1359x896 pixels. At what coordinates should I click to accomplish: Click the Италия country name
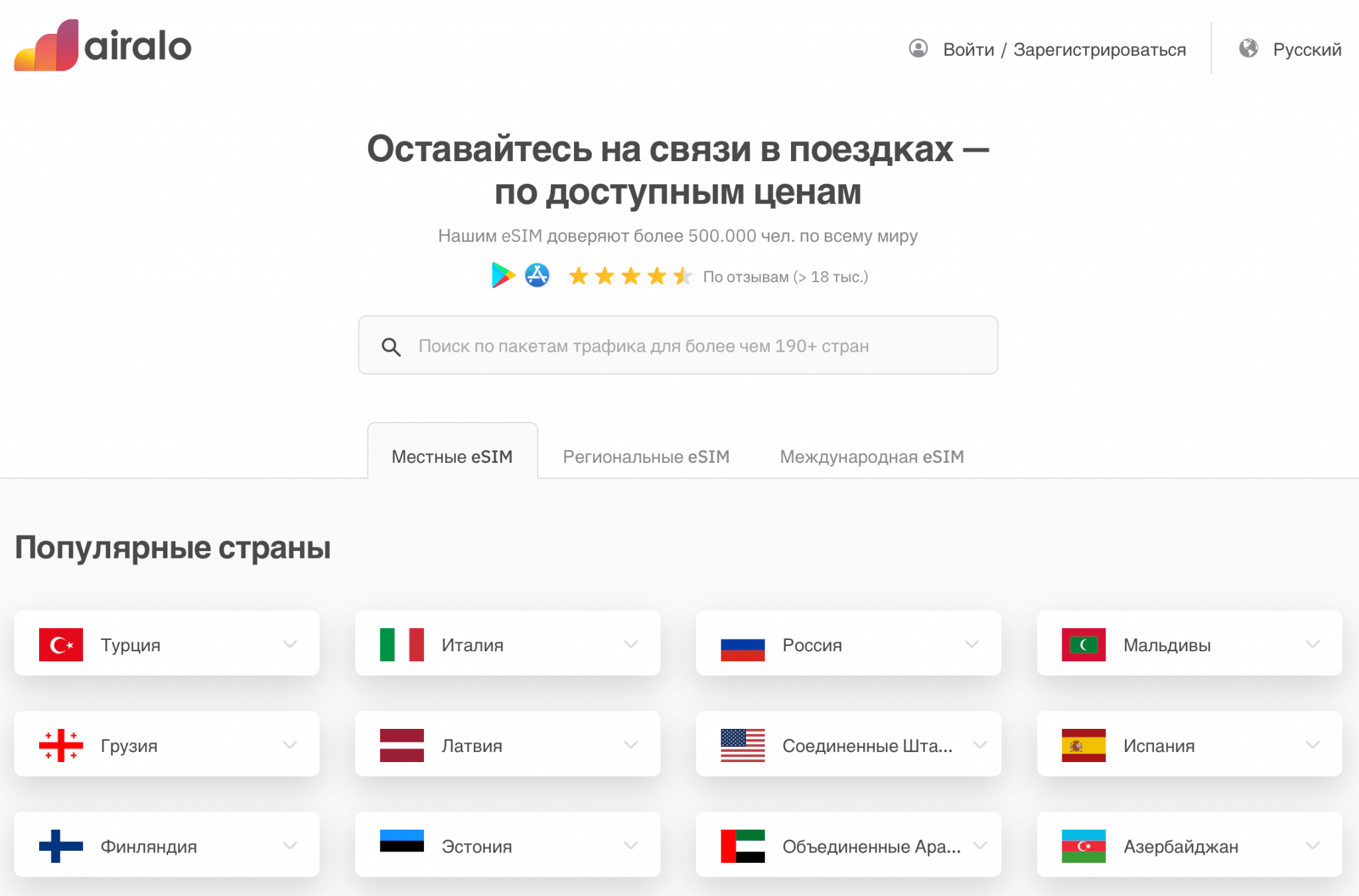point(472,645)
